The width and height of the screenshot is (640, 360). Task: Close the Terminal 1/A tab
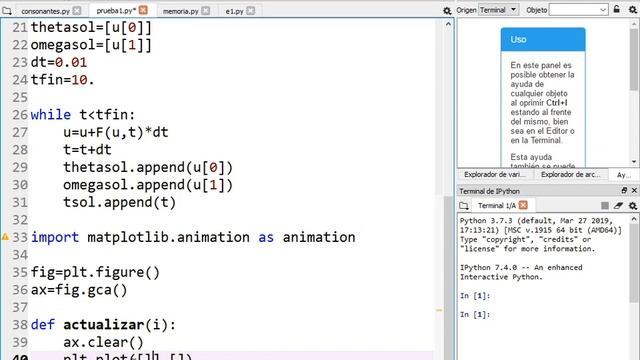tap(523, 205)
